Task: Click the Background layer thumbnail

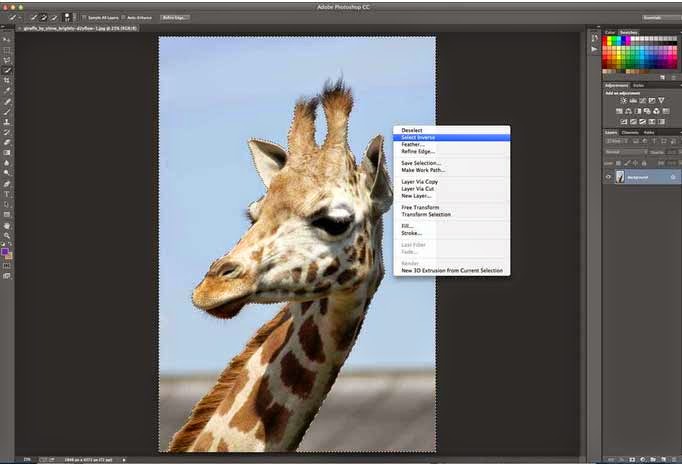Action: click(620, 177)
